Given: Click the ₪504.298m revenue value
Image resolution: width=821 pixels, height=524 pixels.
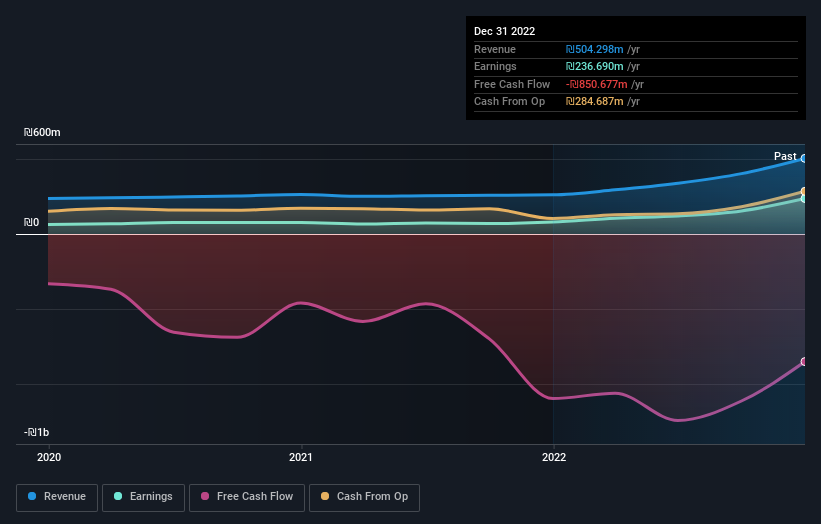Looking at the screenshot, I should [x=594, y=50].
